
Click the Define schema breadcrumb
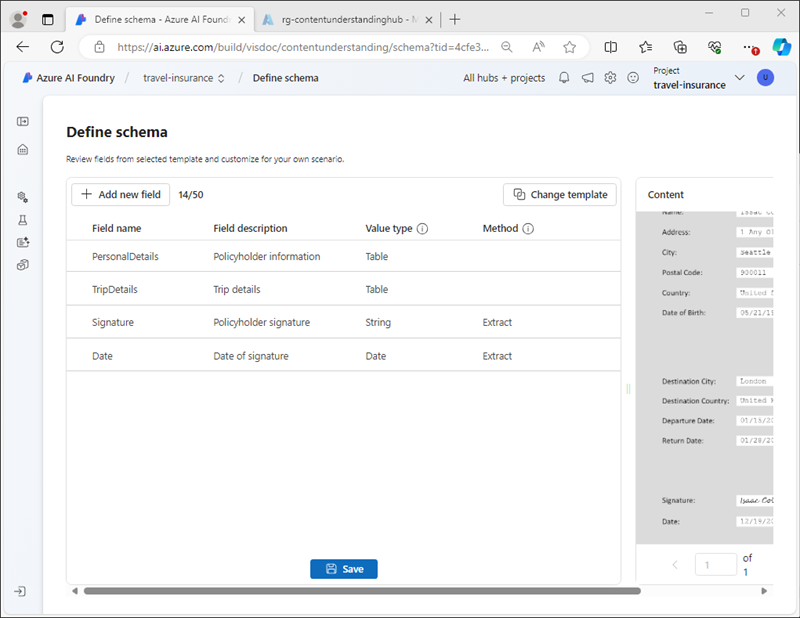[286, 78]
